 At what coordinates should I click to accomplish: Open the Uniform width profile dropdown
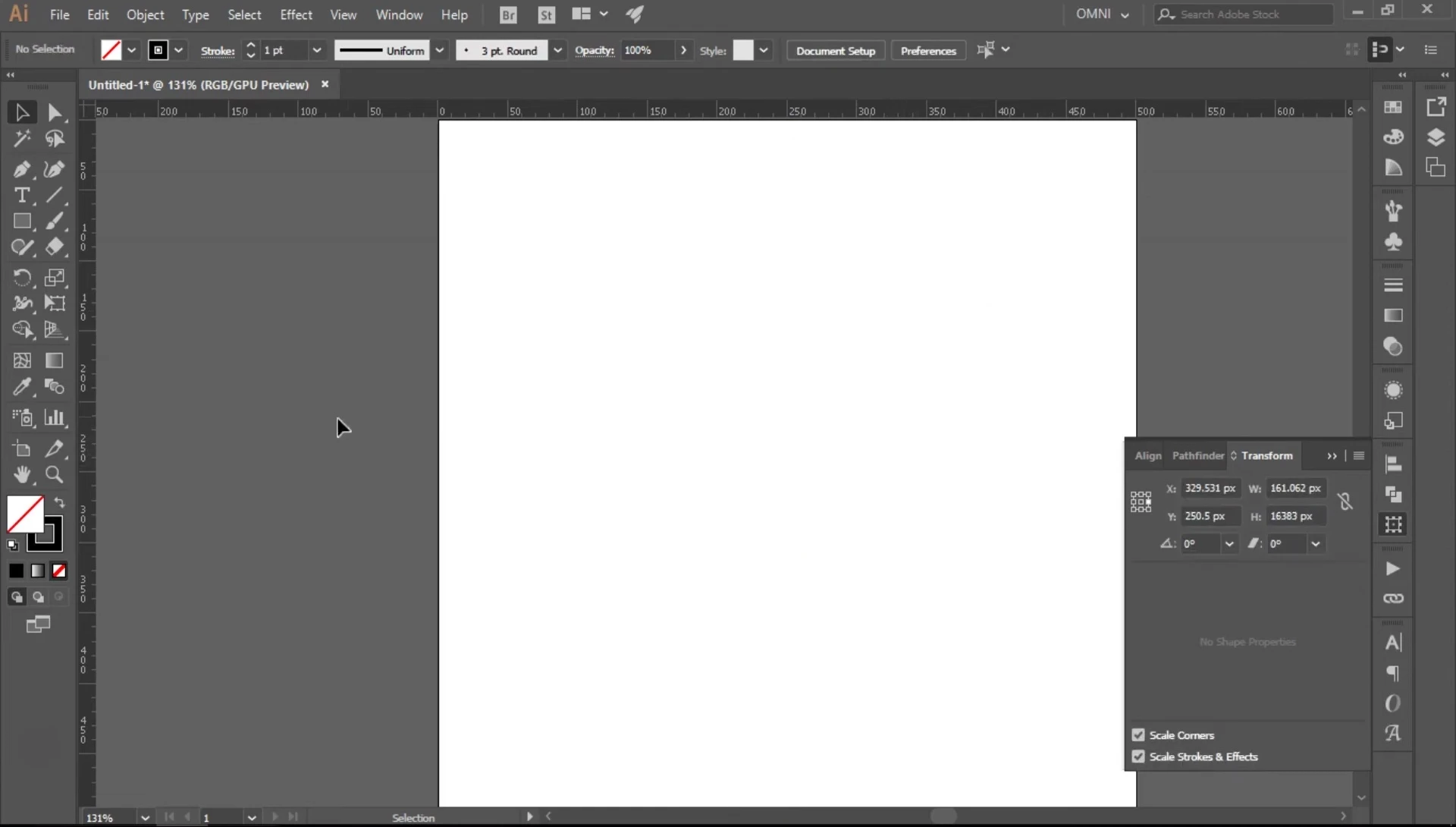click(440, 50)
